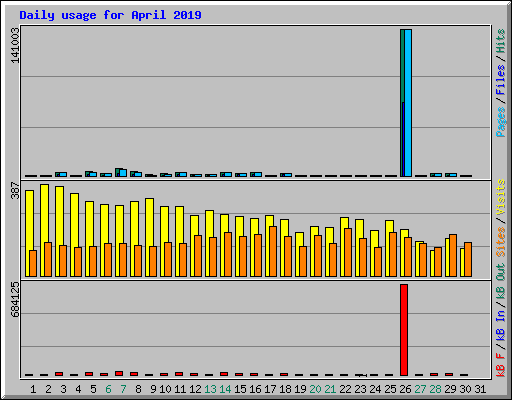
Task: Click the day 27 x-axis label
Action: pos(420,389)
